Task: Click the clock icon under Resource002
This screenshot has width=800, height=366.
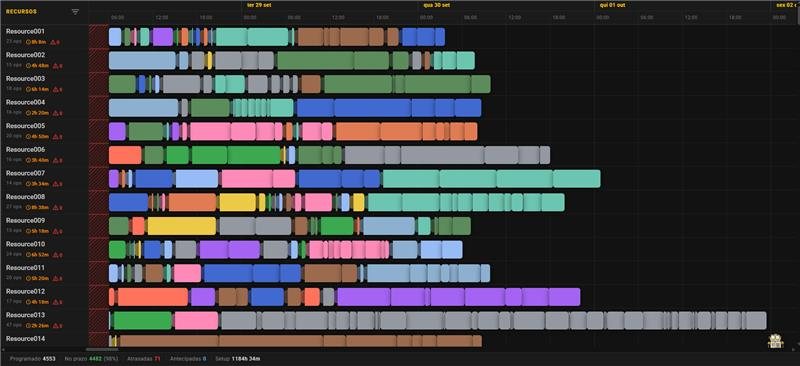Action: pyautogui.click(x=28, y=65)
